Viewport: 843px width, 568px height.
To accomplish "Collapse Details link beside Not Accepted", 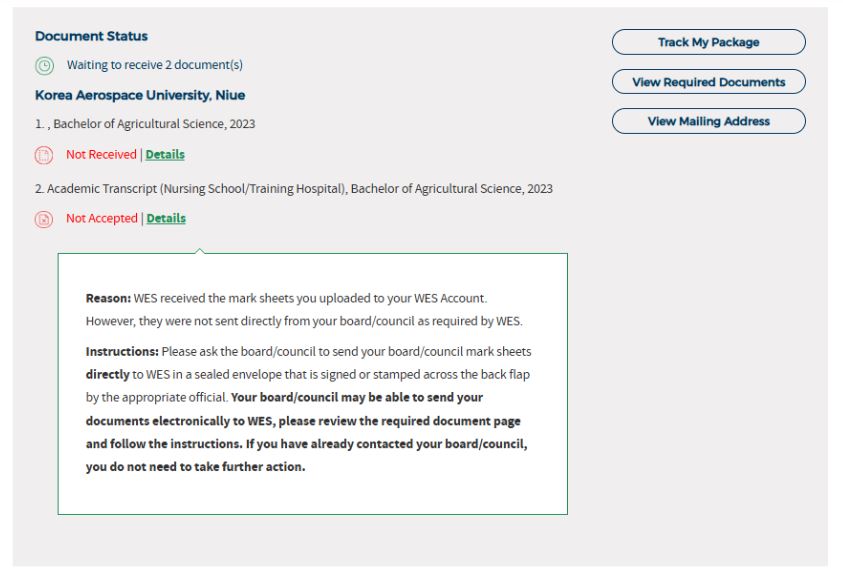I will tap(166, 218).
